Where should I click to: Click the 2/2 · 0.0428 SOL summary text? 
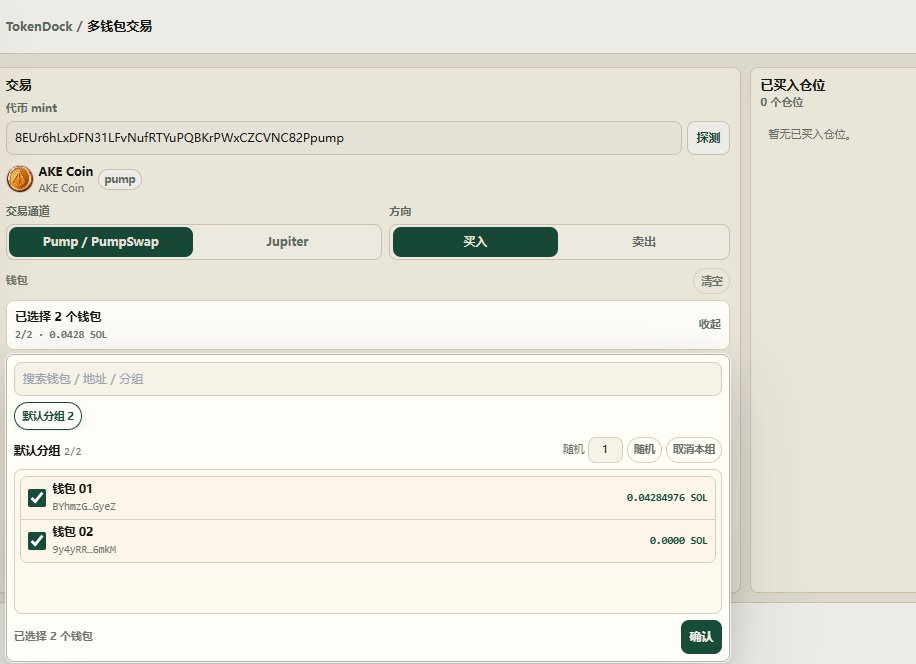pos(61,335)
